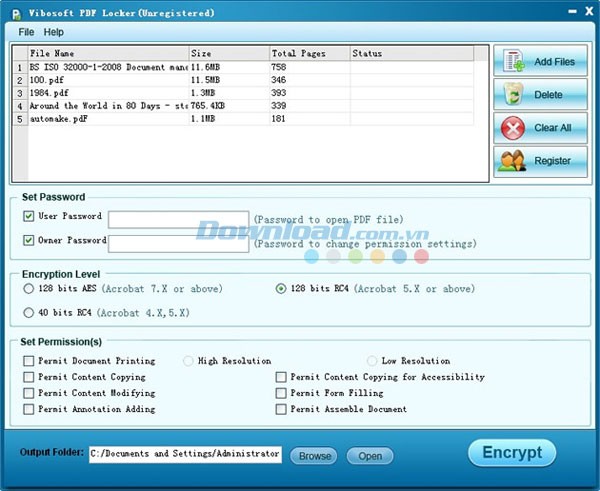Select 128 bits AES encryption
This screenshot has height=491, width=600.
pos(29,289)
